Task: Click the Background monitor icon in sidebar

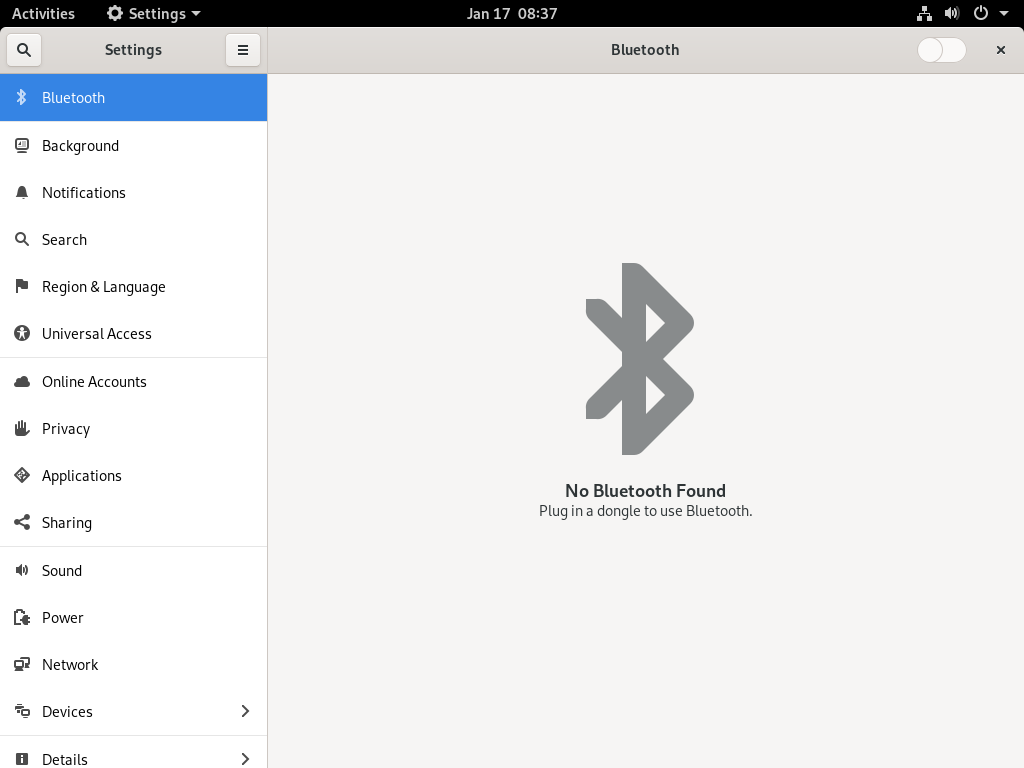Action: (22, 146)
